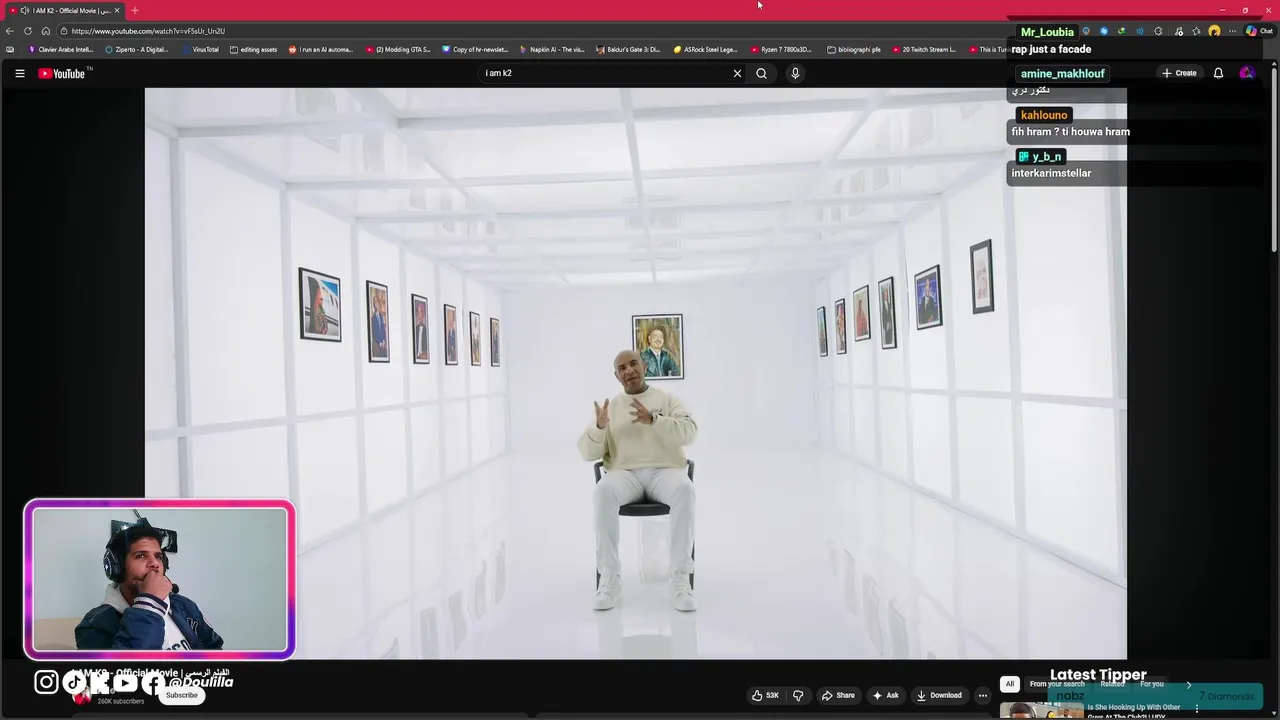Like the video with 53K likes

tap(765, 695)
